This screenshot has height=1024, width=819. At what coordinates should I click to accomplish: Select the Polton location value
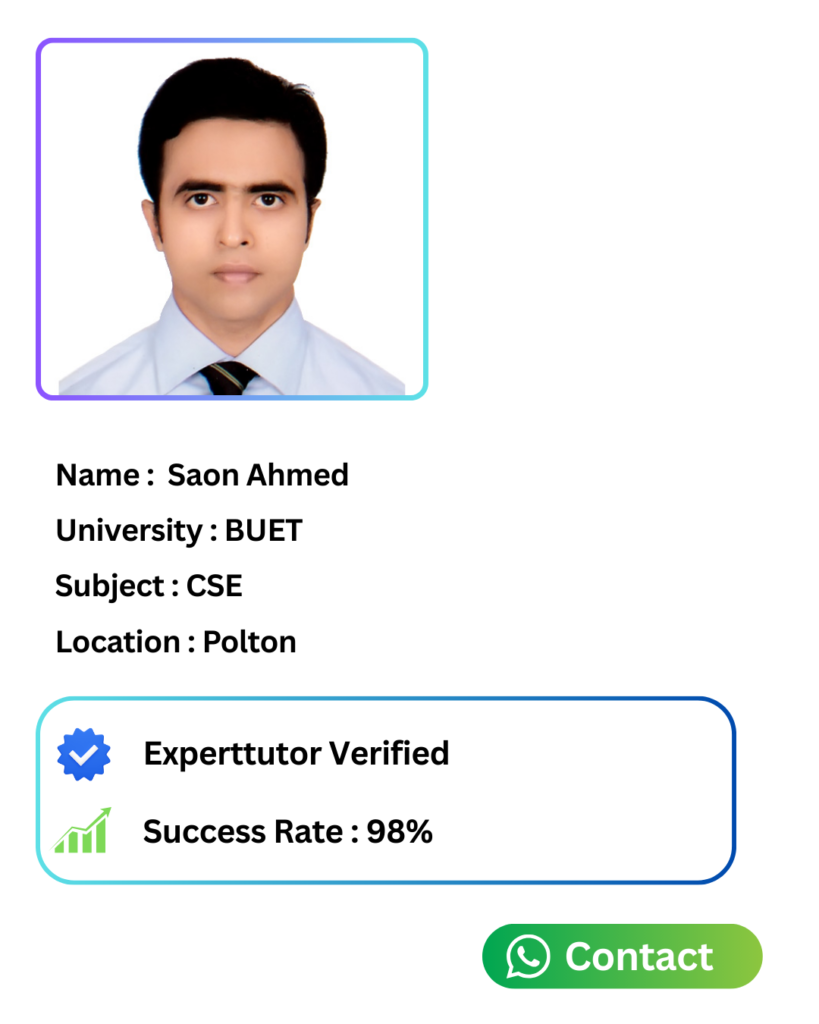[250, 642]
